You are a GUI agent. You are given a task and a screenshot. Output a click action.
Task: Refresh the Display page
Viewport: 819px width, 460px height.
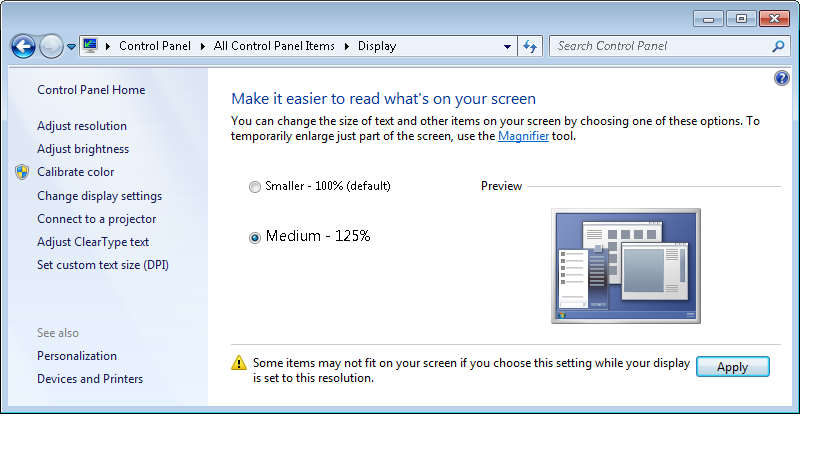(530, 46)
